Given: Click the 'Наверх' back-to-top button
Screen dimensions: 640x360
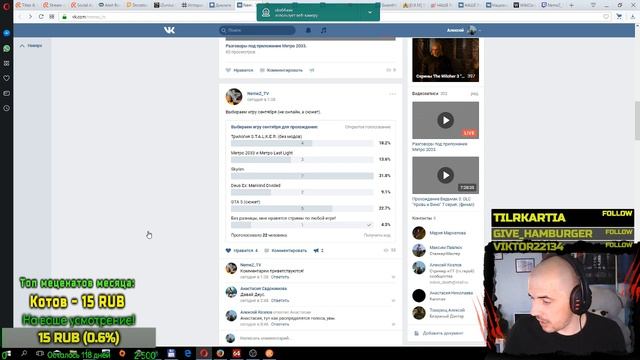Looking at the screenshot, I should (x=31, y=46).
